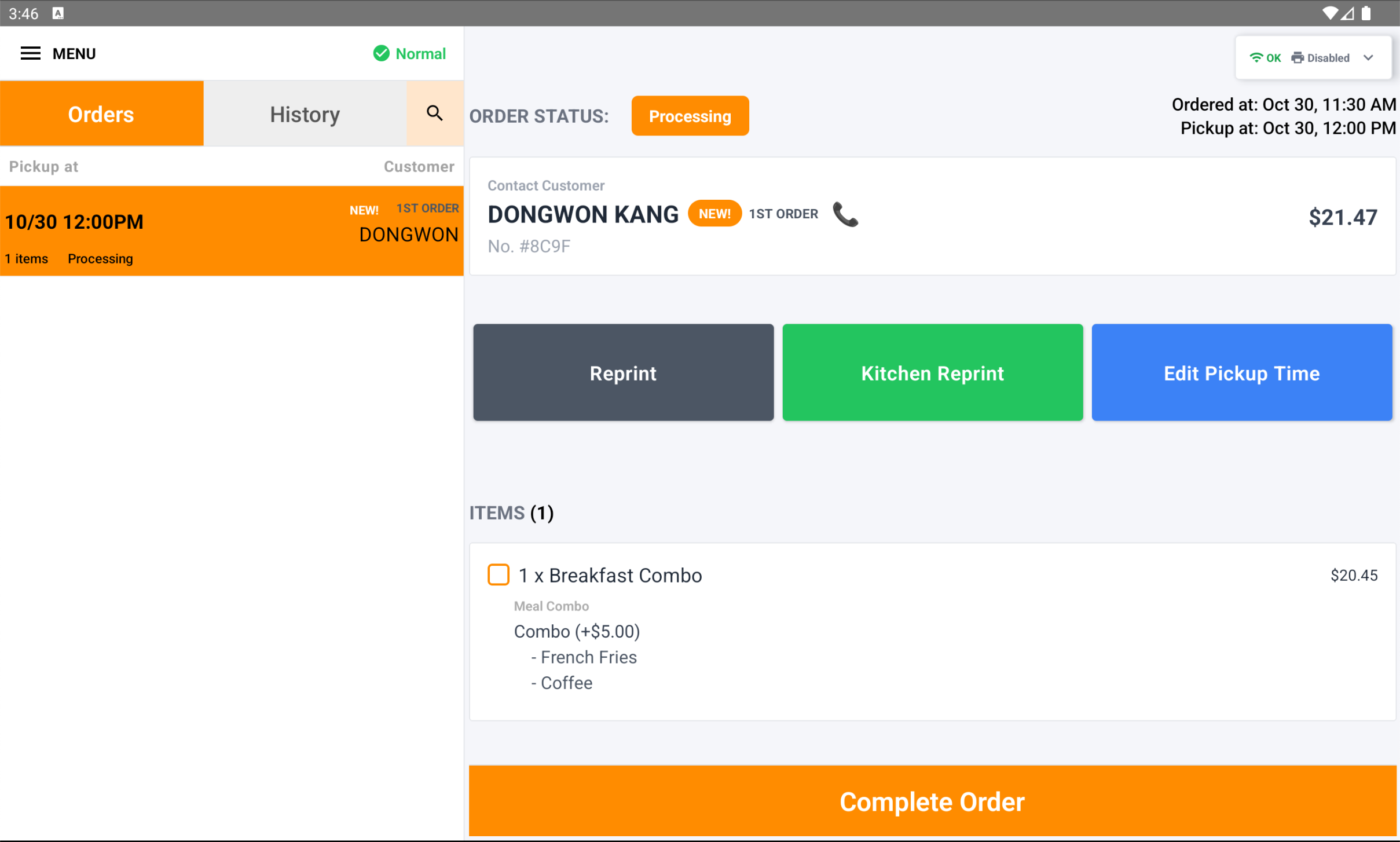
Task: Click the printer icon labeled Disabled
Action: [x=1297, y=57]
